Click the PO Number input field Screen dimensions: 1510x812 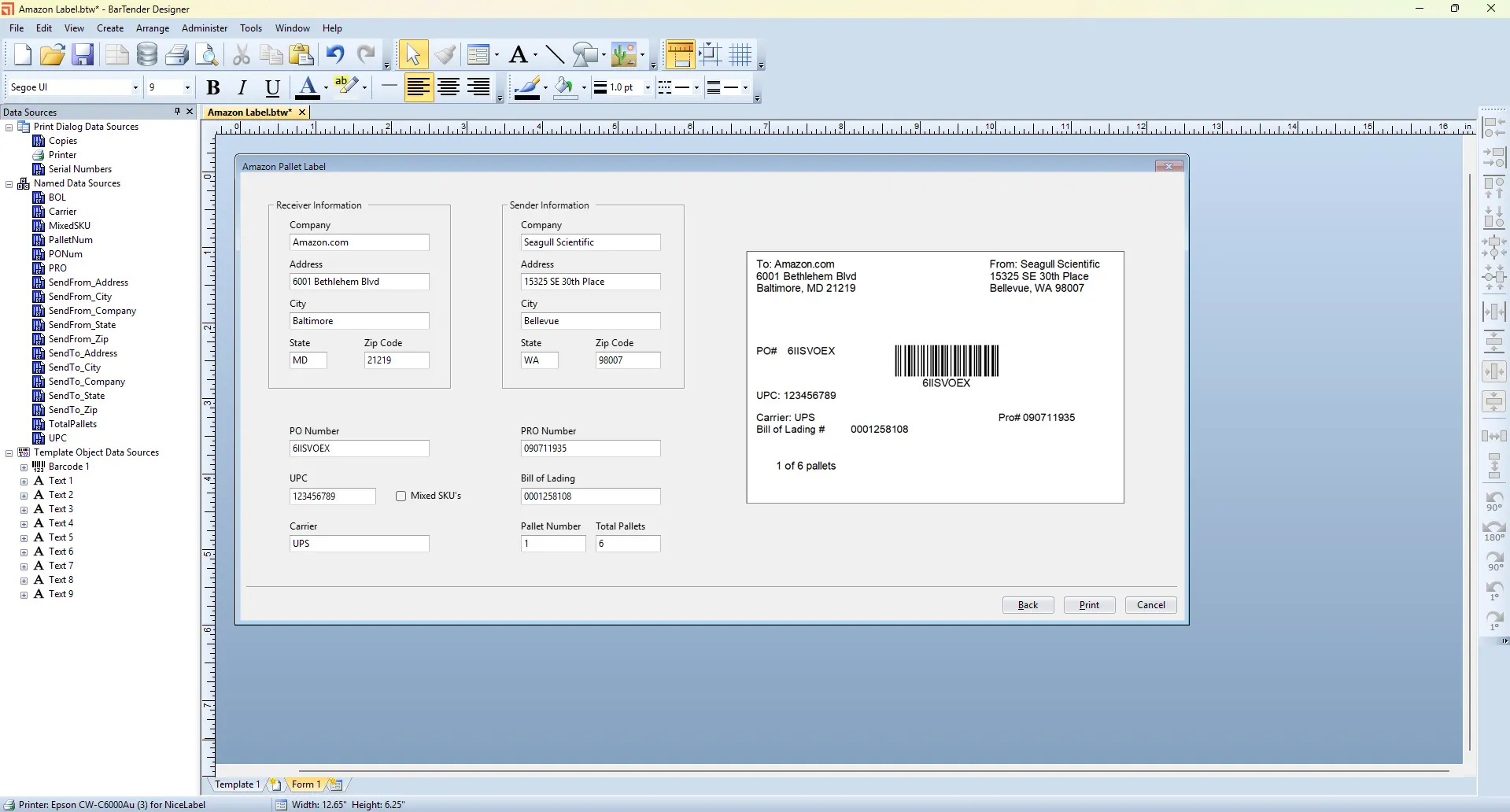(359, 448)
